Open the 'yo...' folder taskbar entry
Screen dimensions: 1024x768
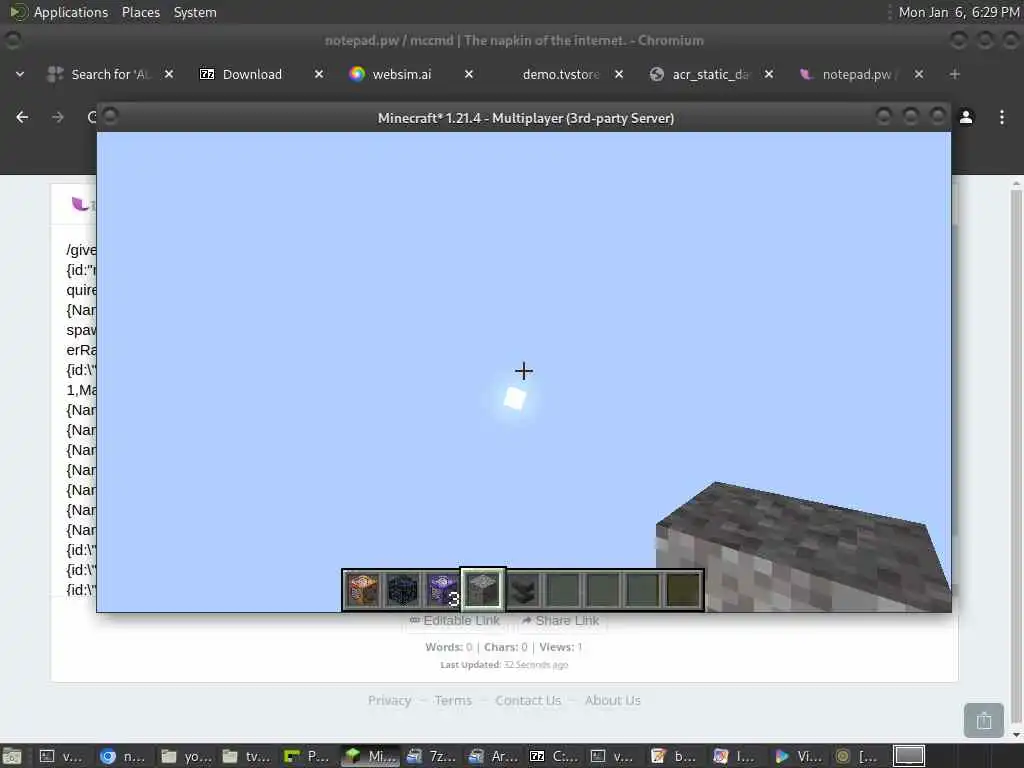[185, 756]
